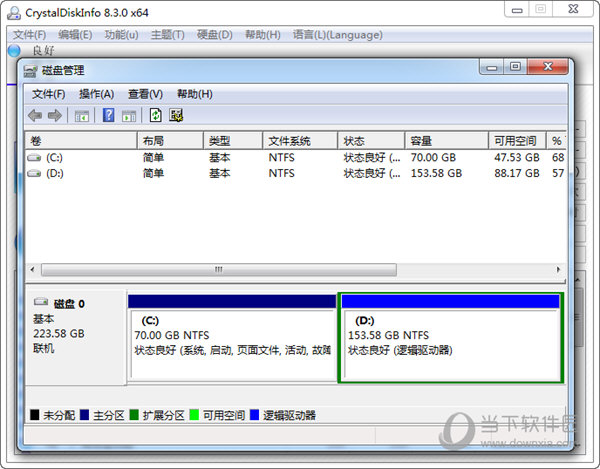Open 文件(F) menu in CrystalDiskInfo

[29, 35]
